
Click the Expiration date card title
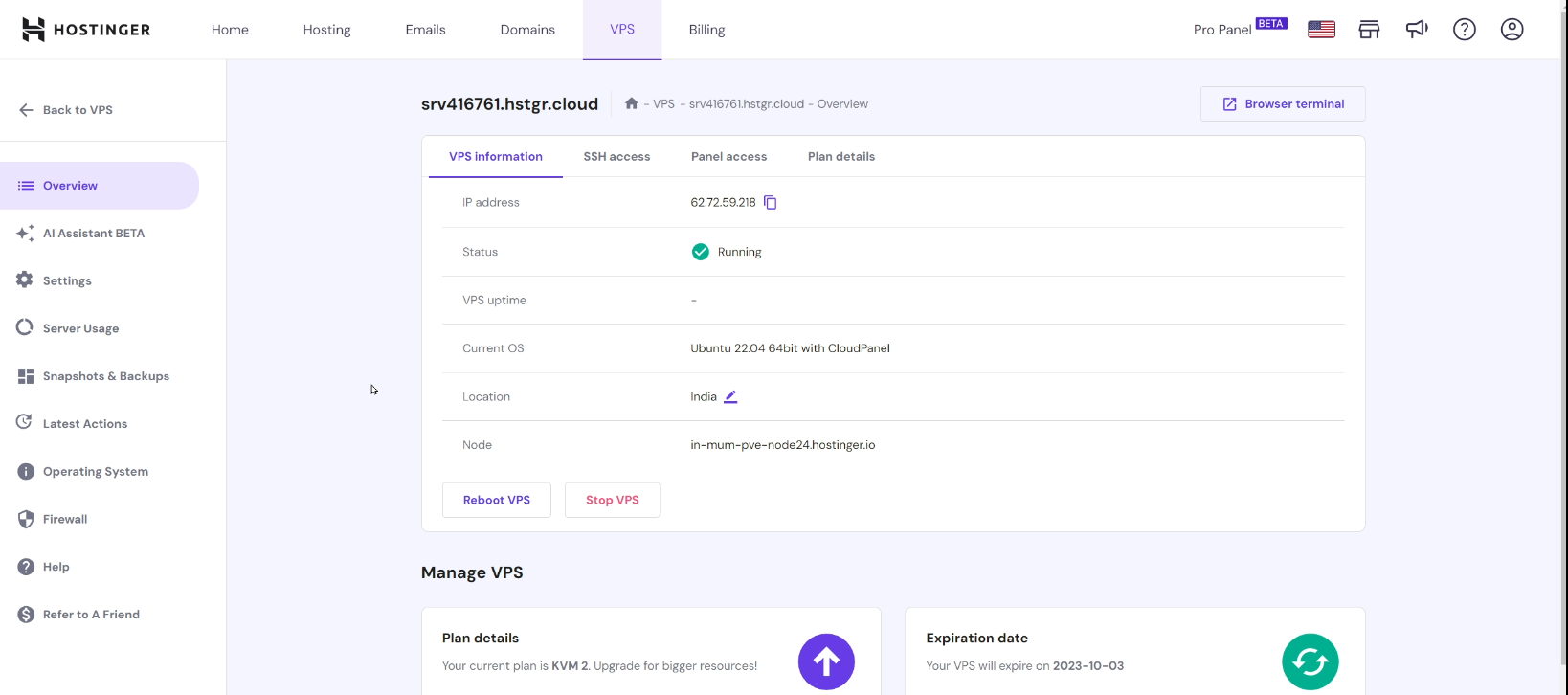point(977,639)
